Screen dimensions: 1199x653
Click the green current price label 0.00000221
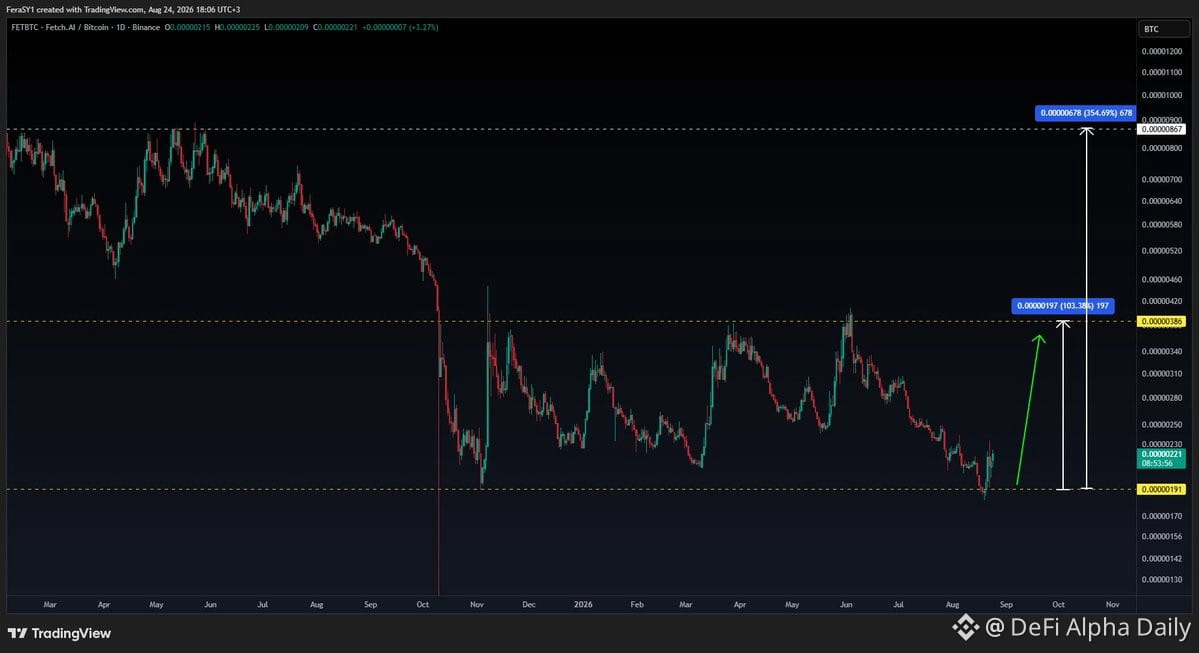pyautogui.click(x=1162, y=454)
